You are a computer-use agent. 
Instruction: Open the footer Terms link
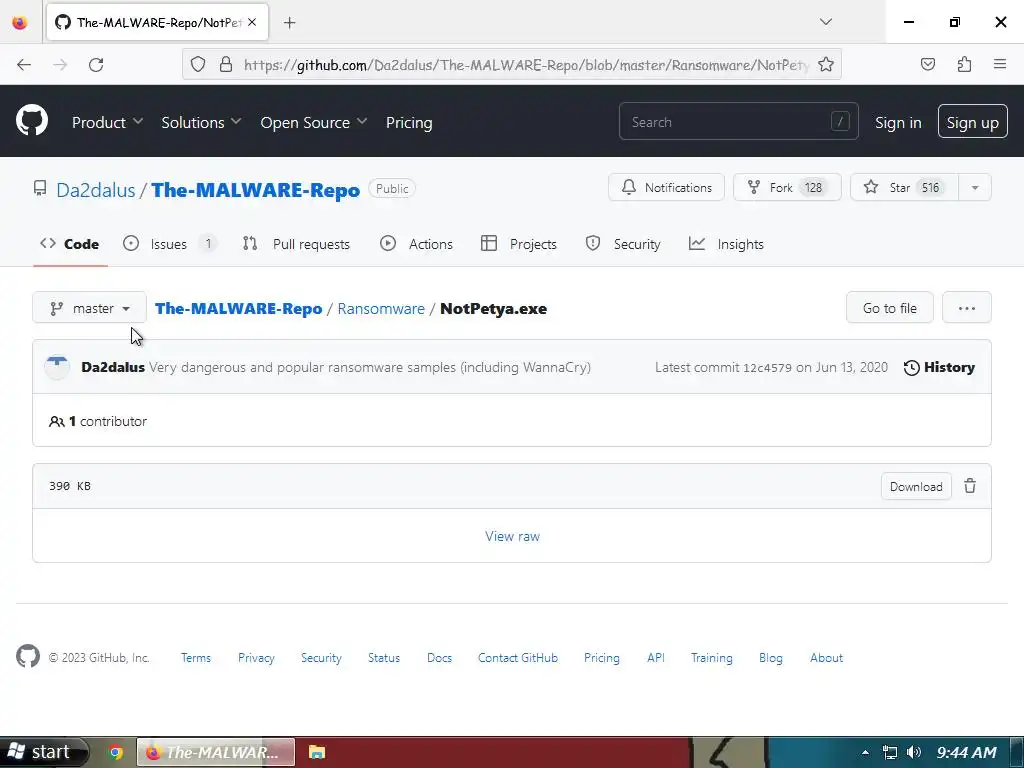[x=196, y=658]
